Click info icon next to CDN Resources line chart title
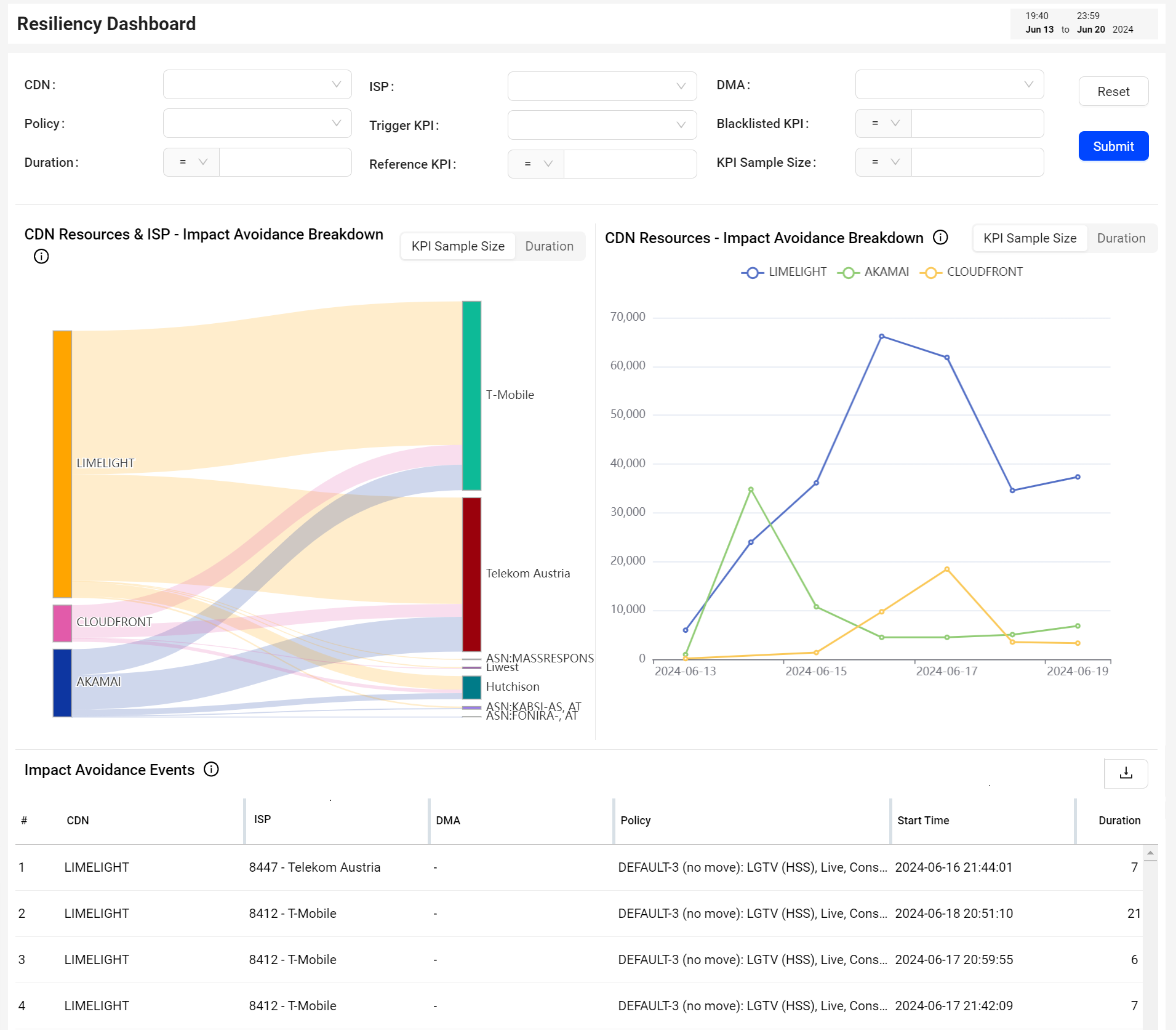 (x=940, y=238)
